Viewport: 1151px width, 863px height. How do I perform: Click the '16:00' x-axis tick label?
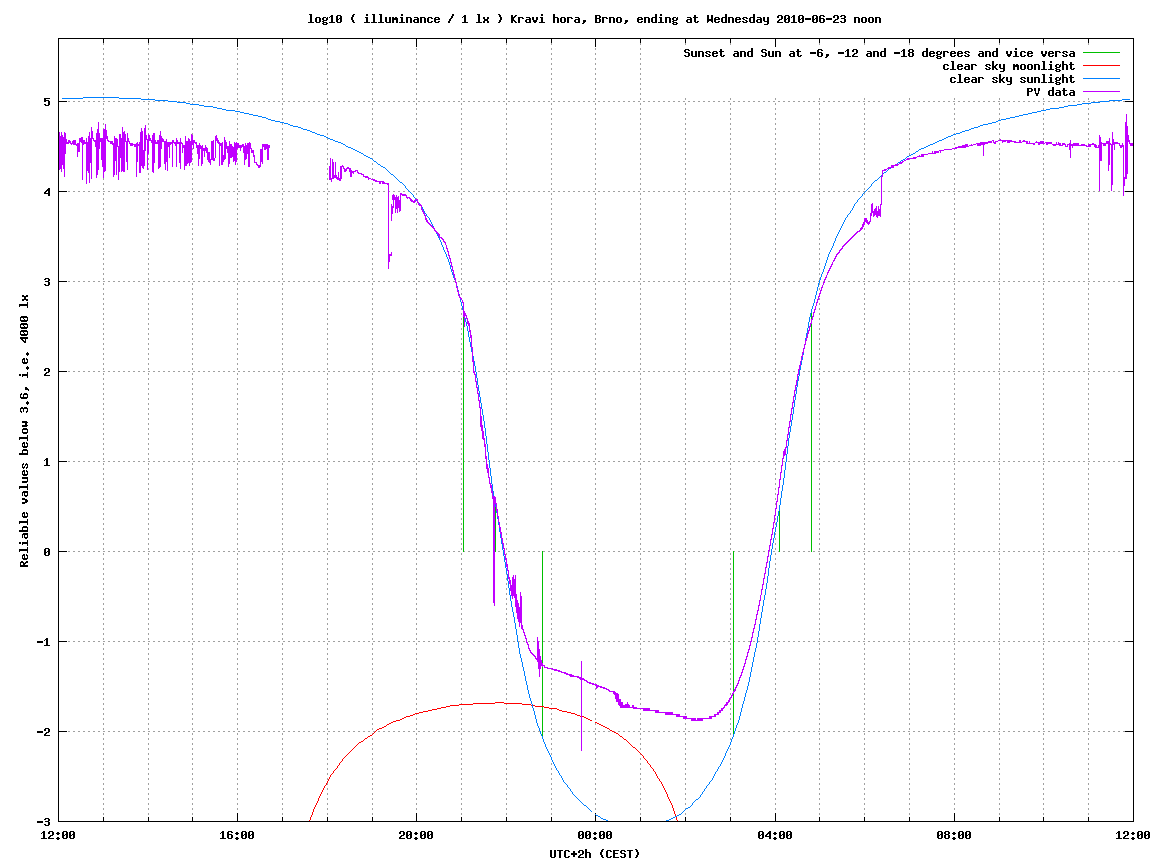click(237, 836)
